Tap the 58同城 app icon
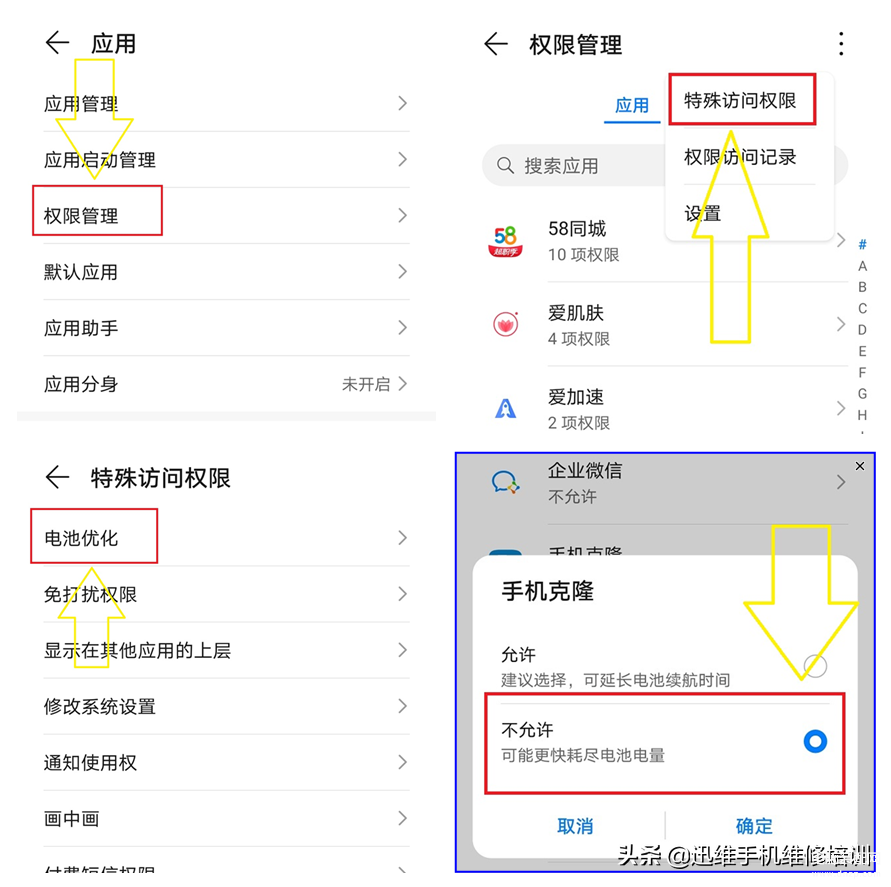This screenshot has height=887, width=891. pyautogui.click(x=505, y=241)
